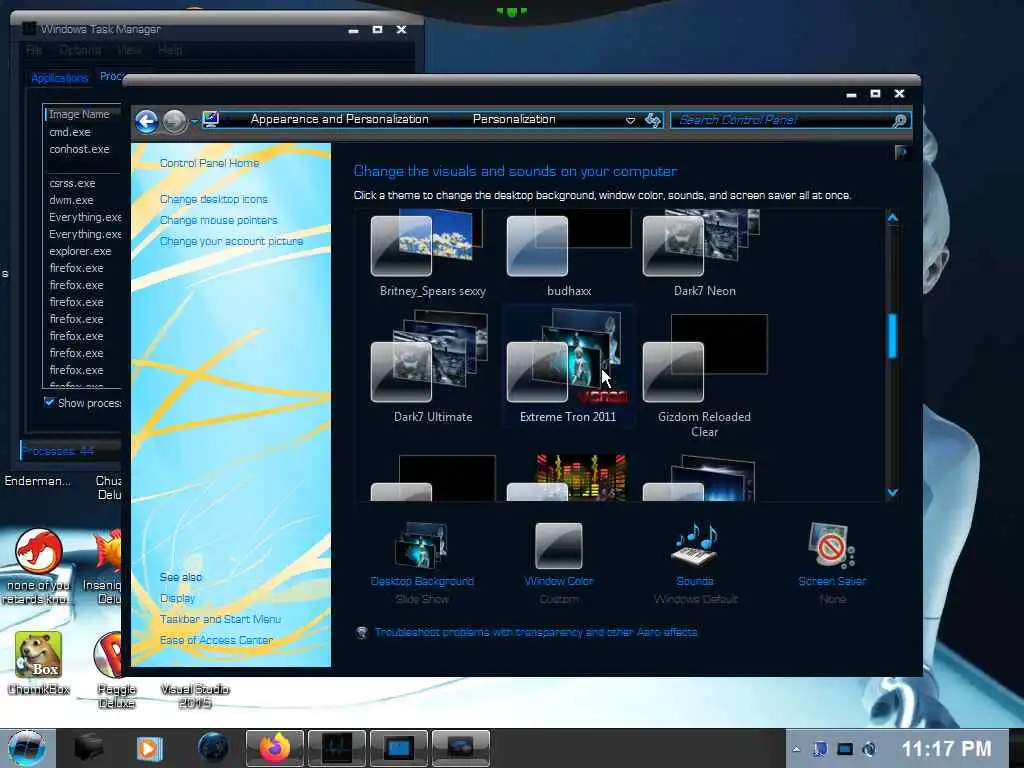Click Change your account picture link
The height and width of the screenshot is (768, 1024).
[x=231, y=241]
